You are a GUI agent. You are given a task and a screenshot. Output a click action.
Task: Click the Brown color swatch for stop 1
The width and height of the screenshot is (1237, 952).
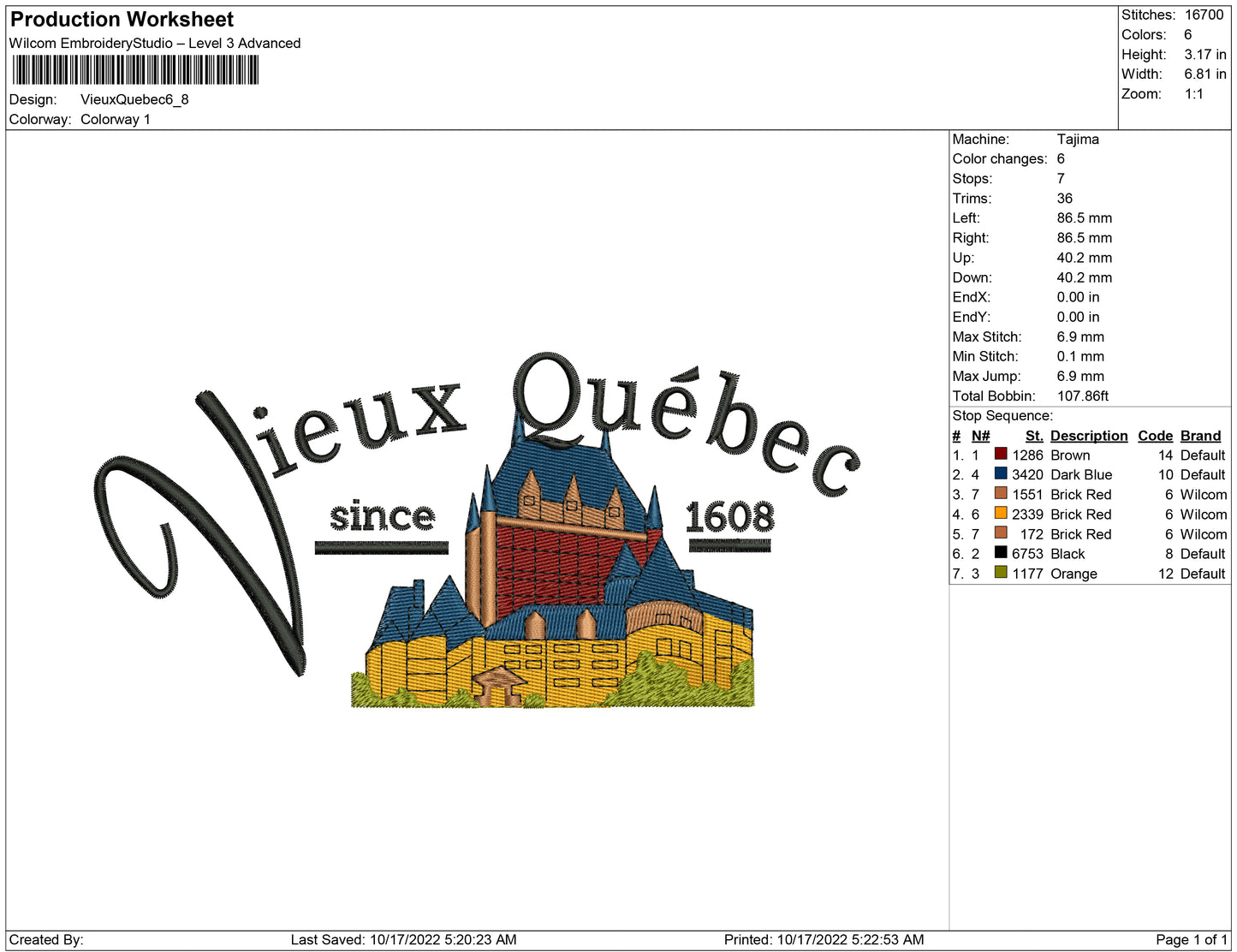1001,454
